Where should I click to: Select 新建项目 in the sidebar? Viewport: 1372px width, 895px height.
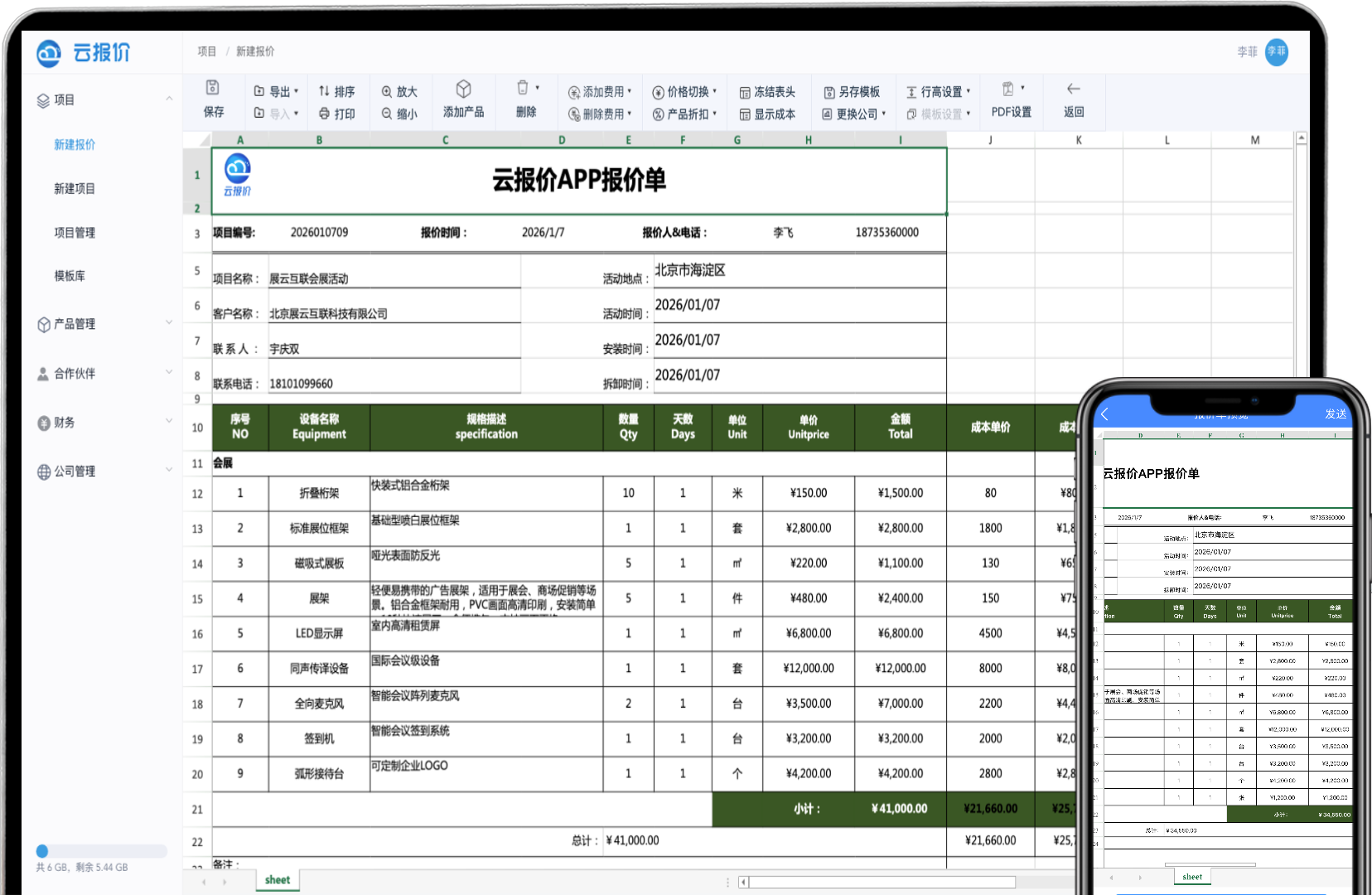point(75,188)
